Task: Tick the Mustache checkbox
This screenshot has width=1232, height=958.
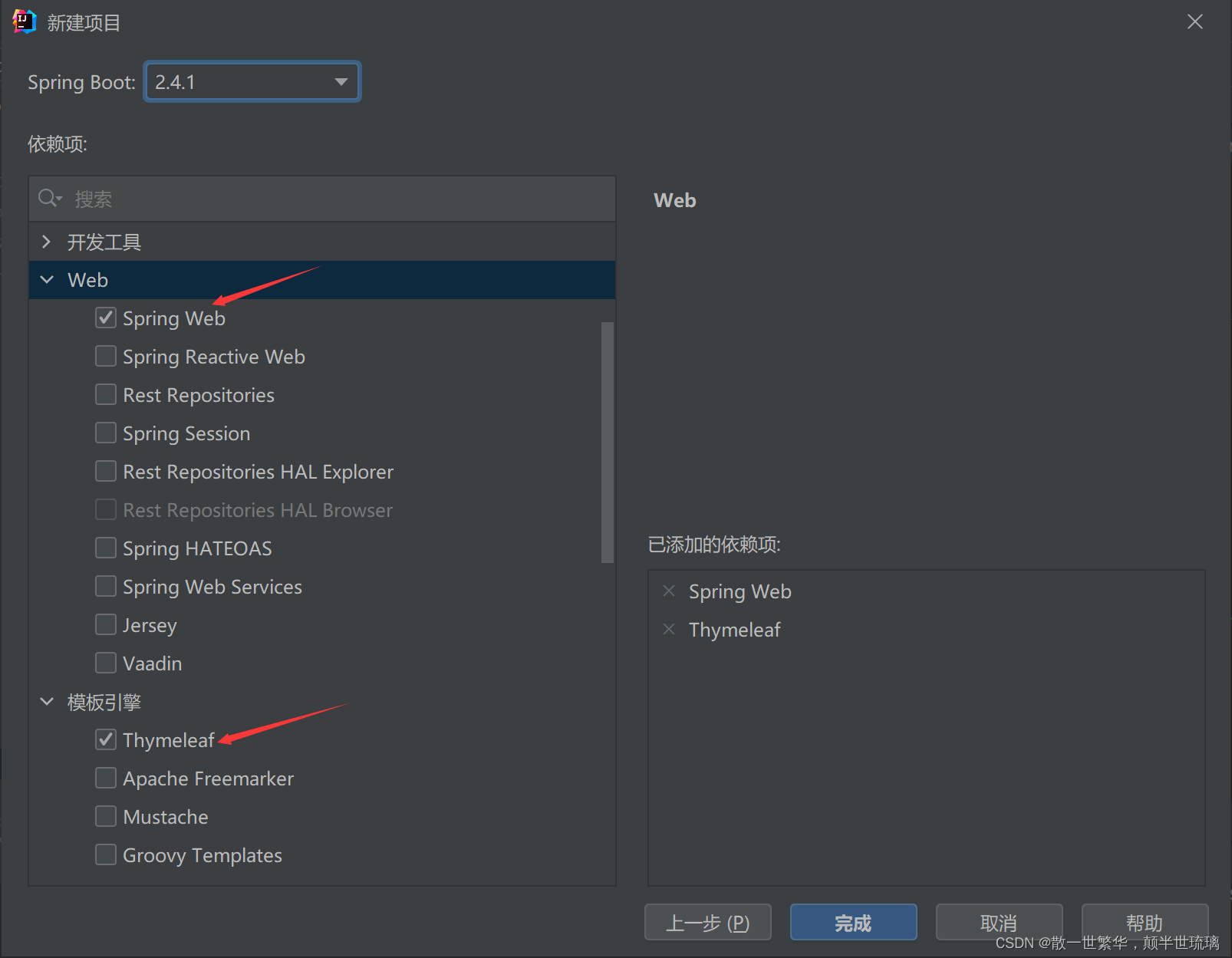Action: point(106,816)
